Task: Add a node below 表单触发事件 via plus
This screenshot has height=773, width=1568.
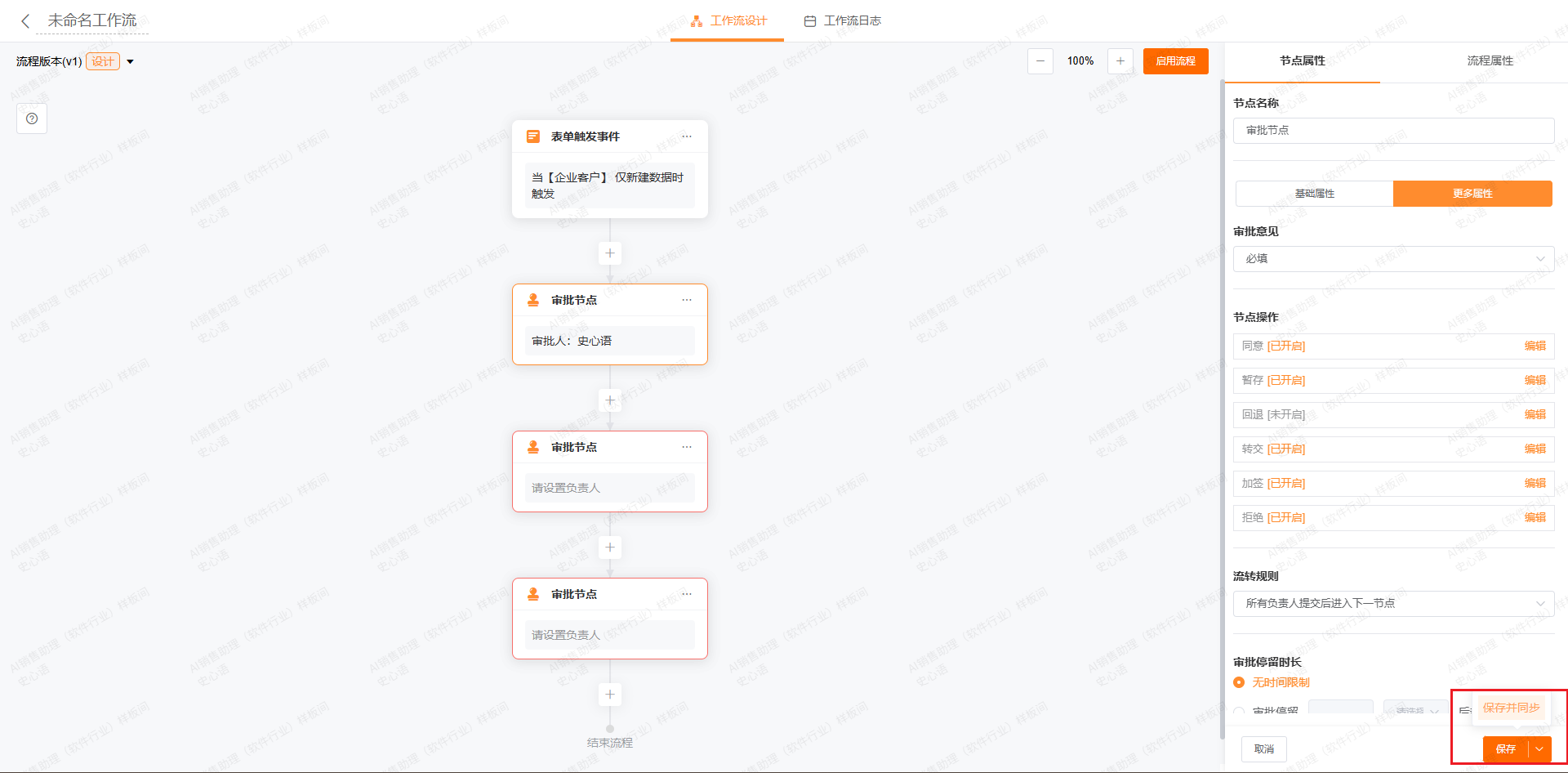Action: (610, 253)
